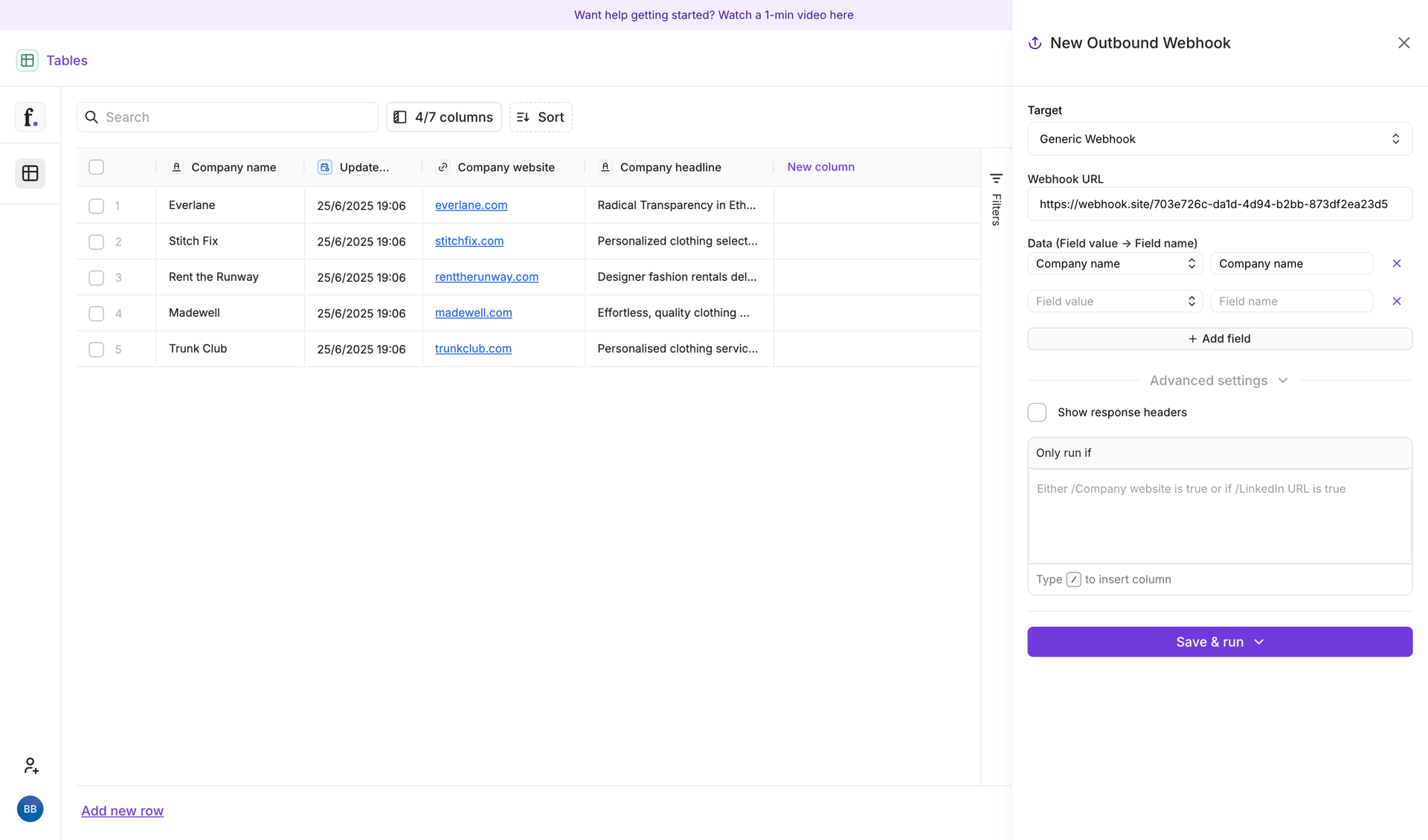Open the 4/7 columns visibility control
This screenshot has width=1428, height=840.
(x=443, y=117)
